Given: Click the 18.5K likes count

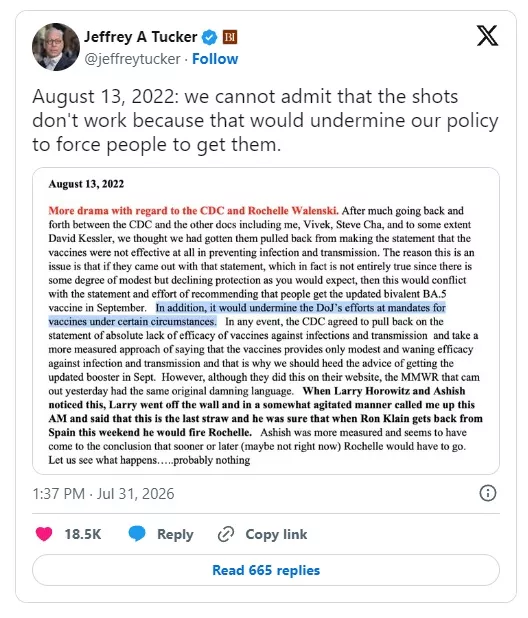Looking at the screenshot, I should (x=83, y=534).
